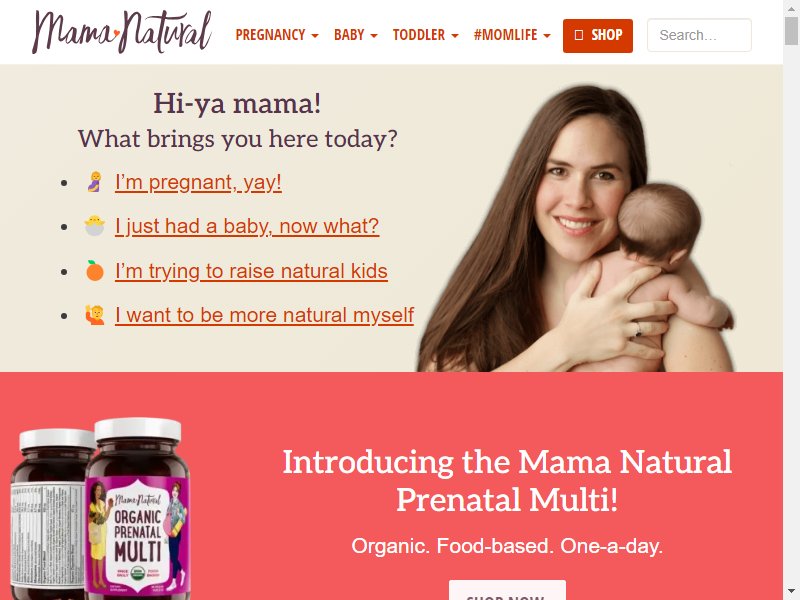
Task: Click the raised-hand person emoji icon
Action: (x=94, y=315)
